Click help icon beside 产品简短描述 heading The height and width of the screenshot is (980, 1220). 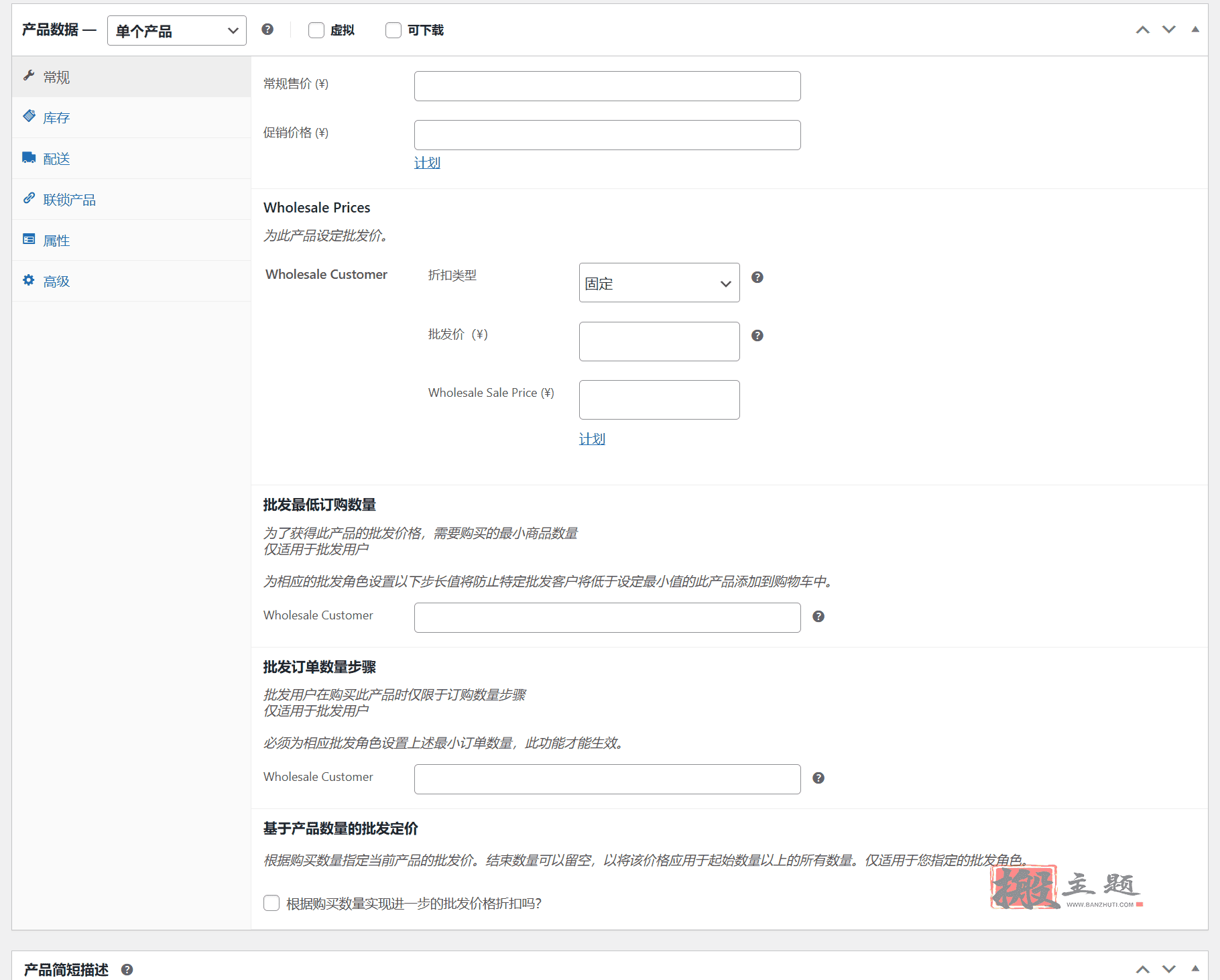[127, 969]
